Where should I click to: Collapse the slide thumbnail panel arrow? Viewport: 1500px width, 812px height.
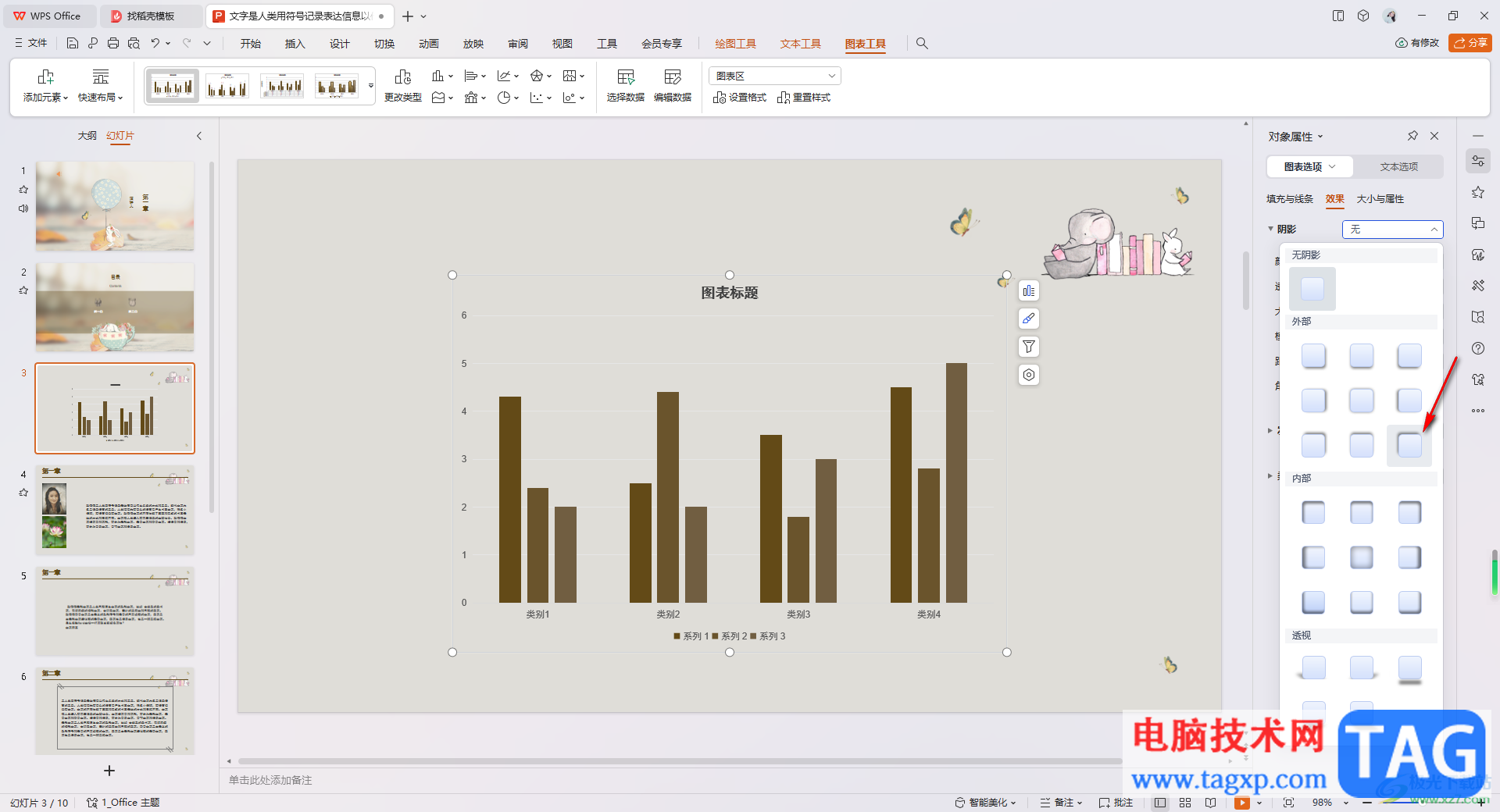point(199,136)
